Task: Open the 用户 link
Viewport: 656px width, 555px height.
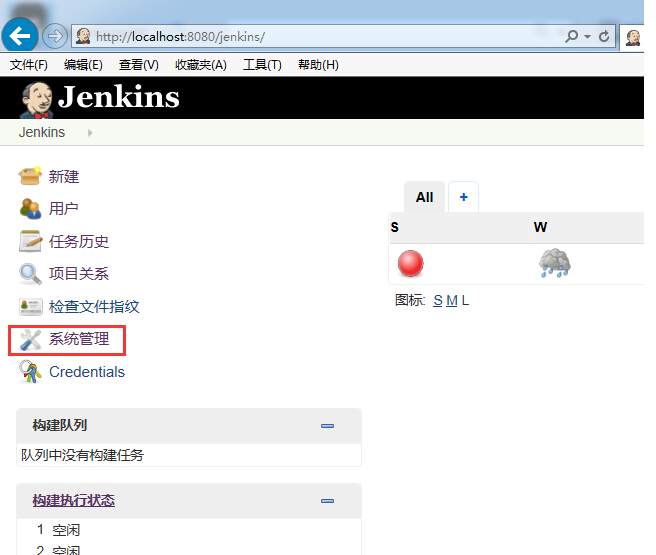Action: (x=63, y=208)
